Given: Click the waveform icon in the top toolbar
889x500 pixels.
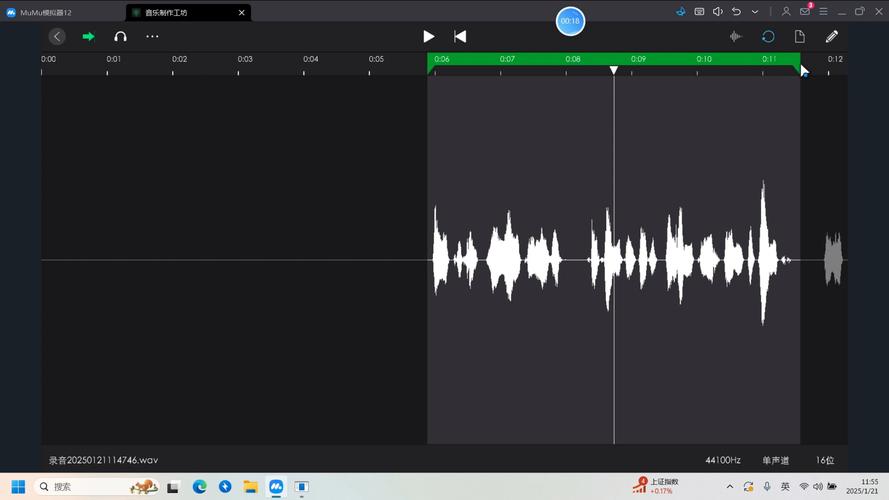Looking at the screenshot, I should click(x=736, y=36).
